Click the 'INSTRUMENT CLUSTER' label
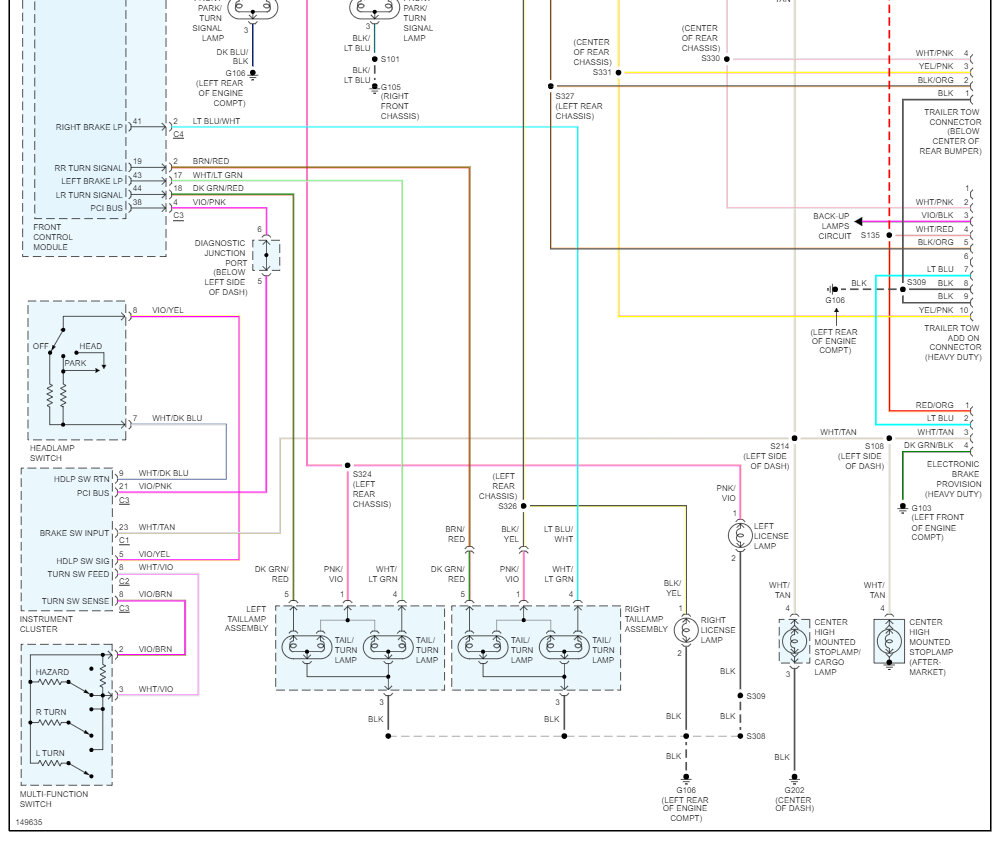Image resolution: width=1006 pixels, height=842 pixels. click(x=46, y=624)
